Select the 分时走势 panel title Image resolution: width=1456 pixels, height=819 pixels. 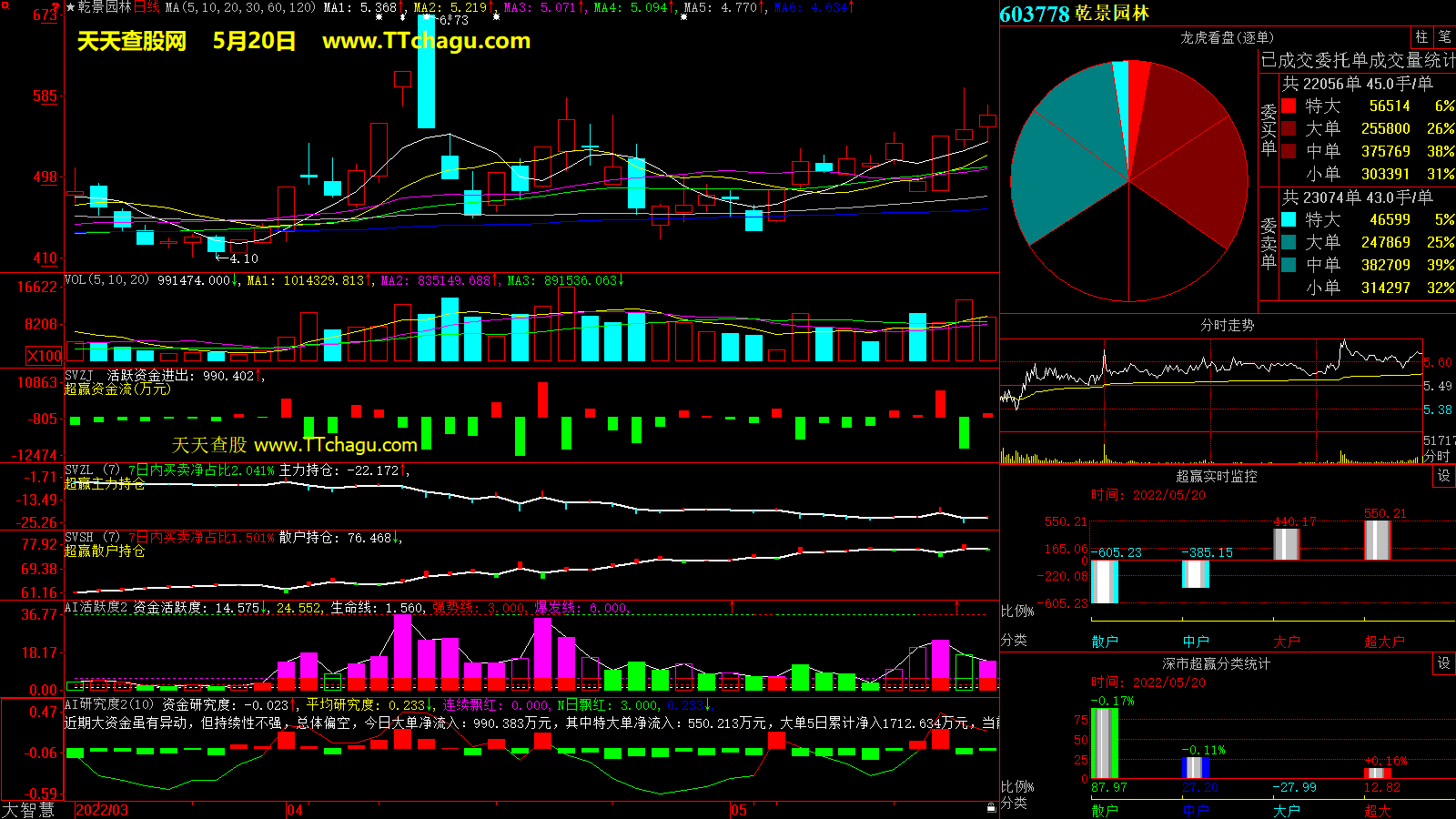click(x=1227, y=325)
